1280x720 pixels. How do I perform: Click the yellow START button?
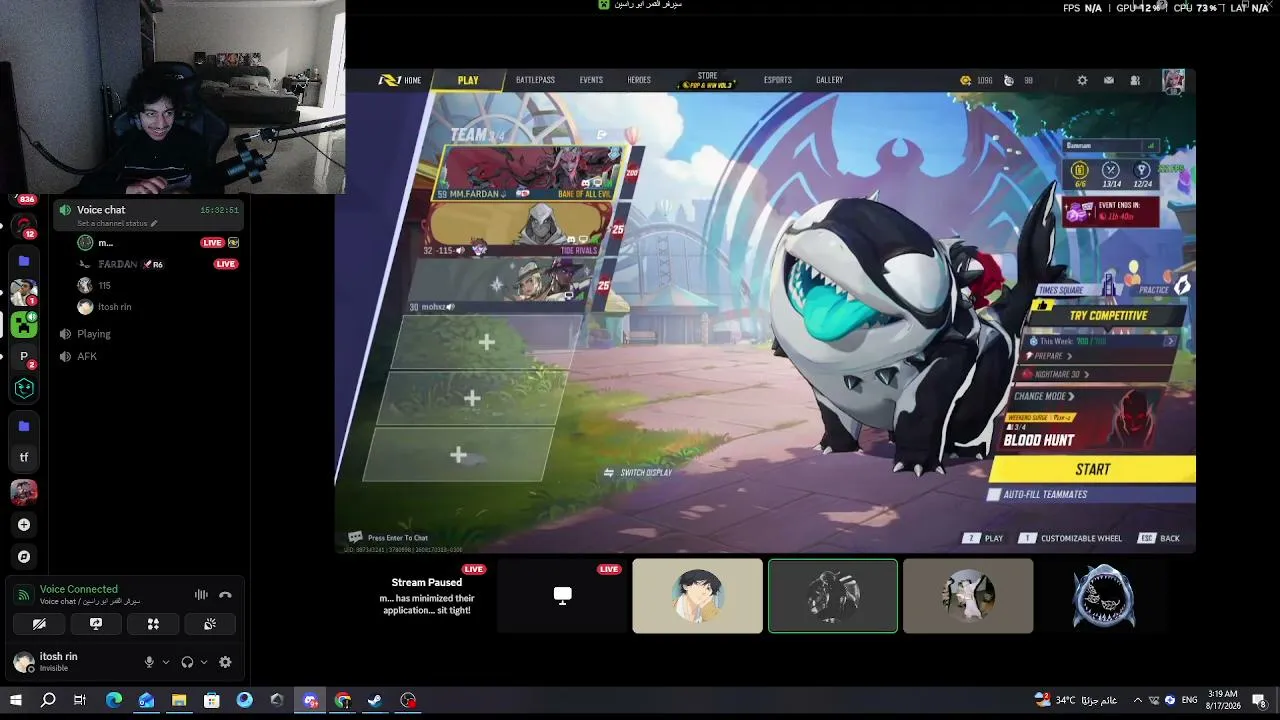(1093, 469)
